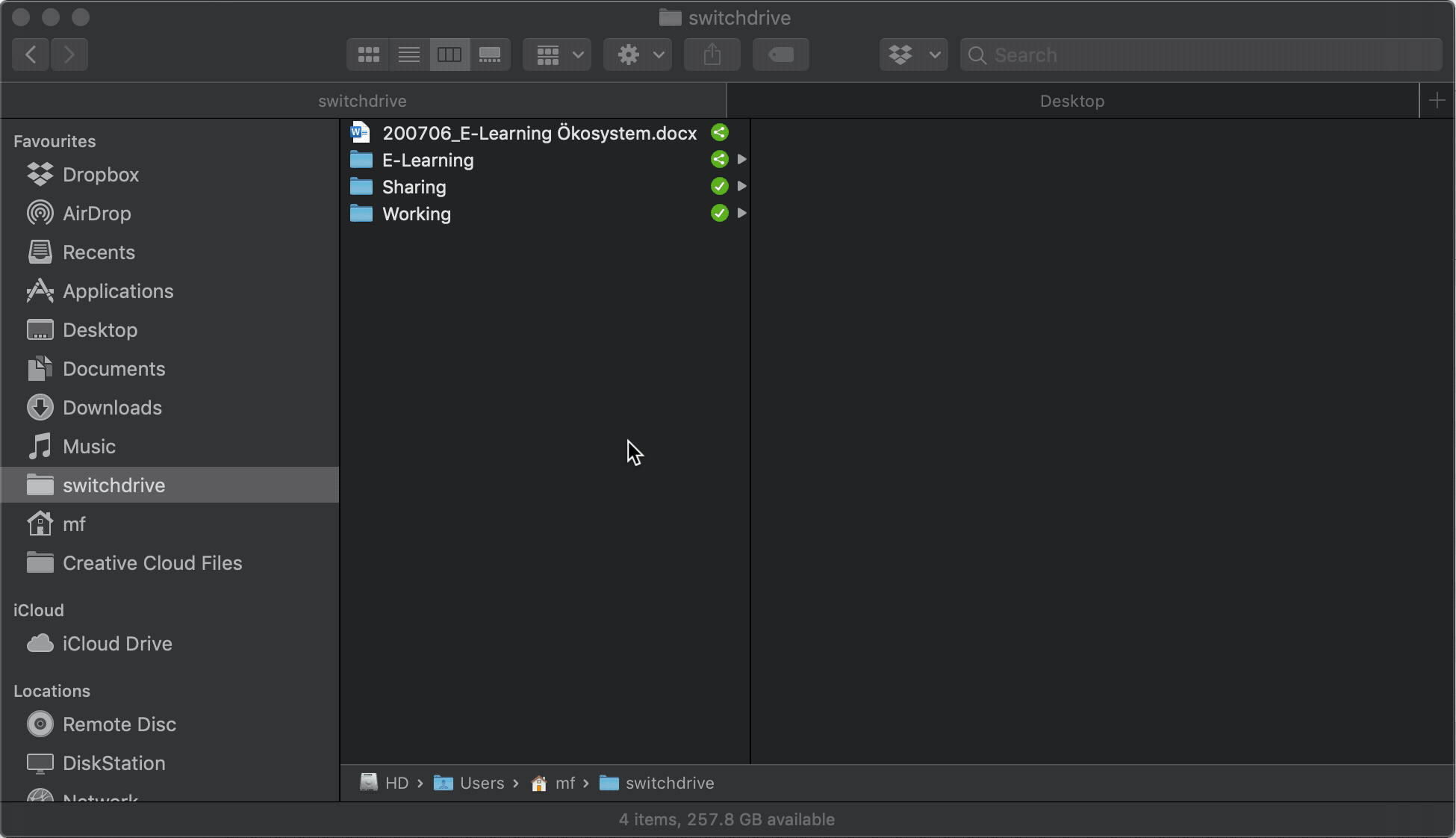Expand the Sharing folder arrow
The height and width of the screenshot is (838, 1456).
(x=741, y=186)
